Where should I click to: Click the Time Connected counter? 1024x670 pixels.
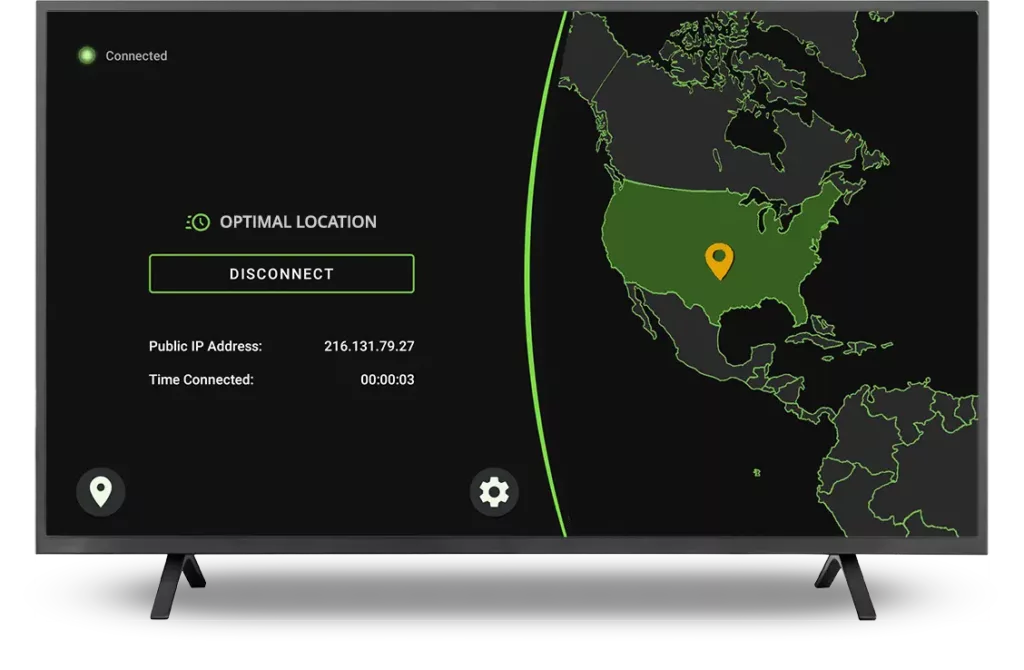pos(389,380)
